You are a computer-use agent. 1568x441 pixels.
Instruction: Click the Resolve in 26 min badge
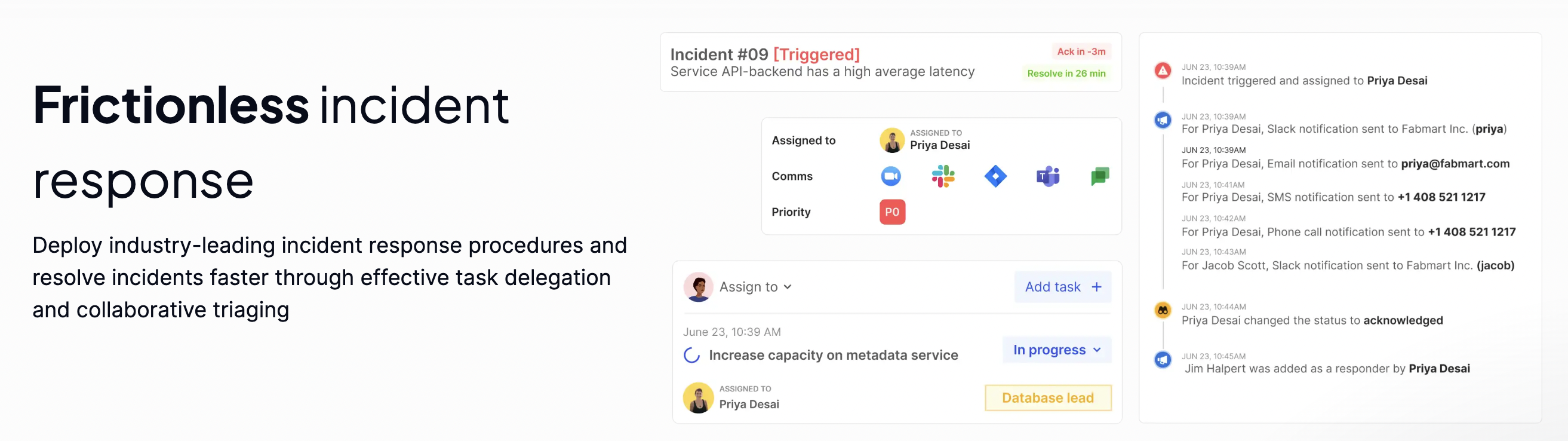point(1066,73)
